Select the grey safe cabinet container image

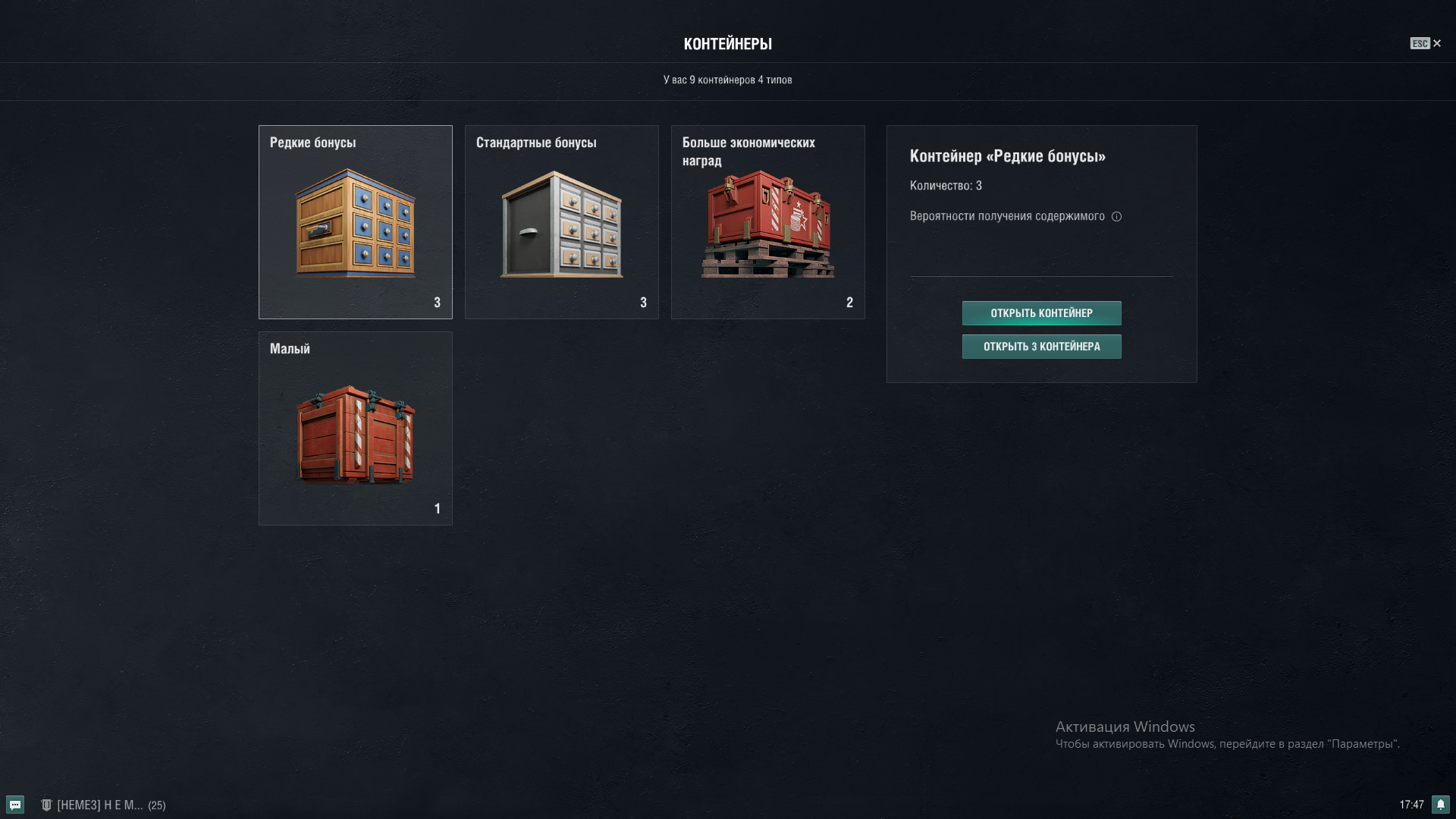(561, 224)
